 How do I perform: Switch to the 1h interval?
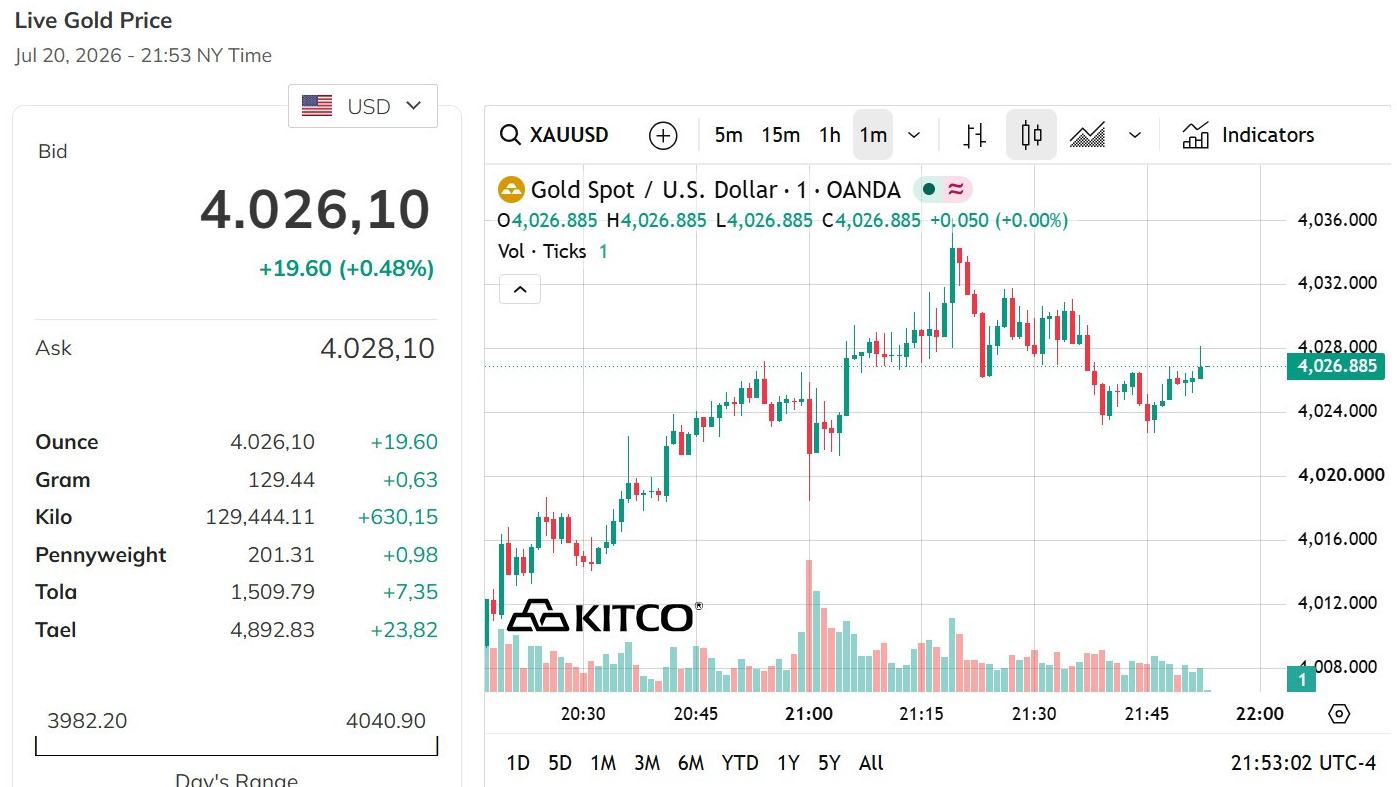pyautogui.click(x=829, y=135)
